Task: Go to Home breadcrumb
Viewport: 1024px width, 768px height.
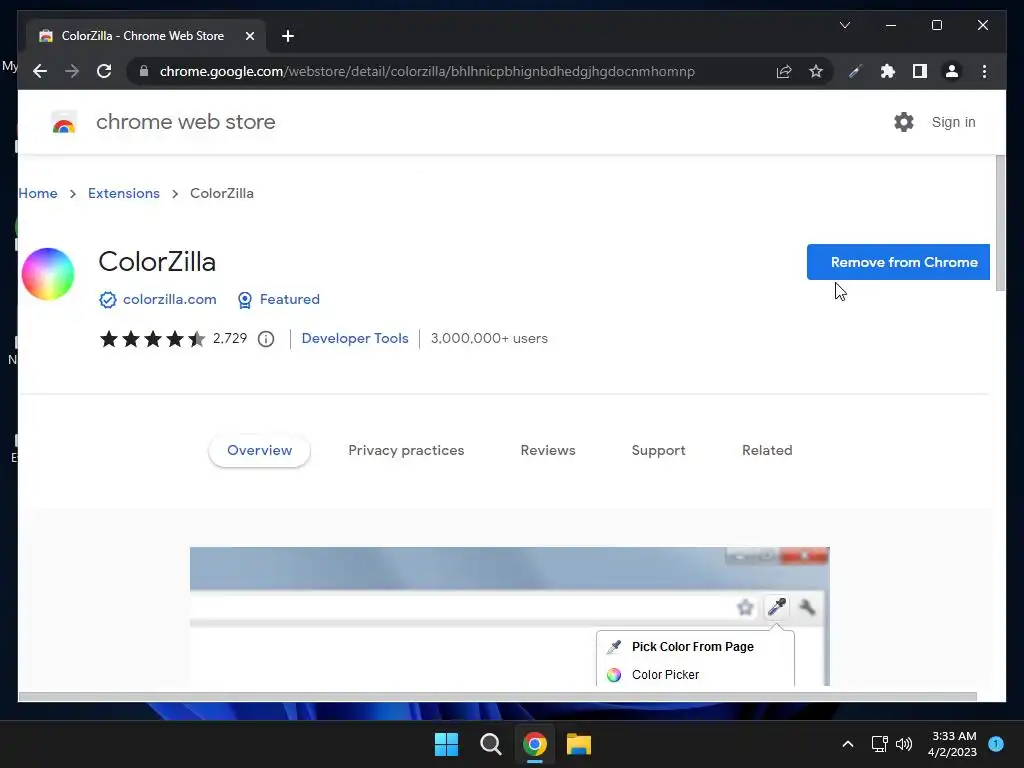Action: click(38, 193)
